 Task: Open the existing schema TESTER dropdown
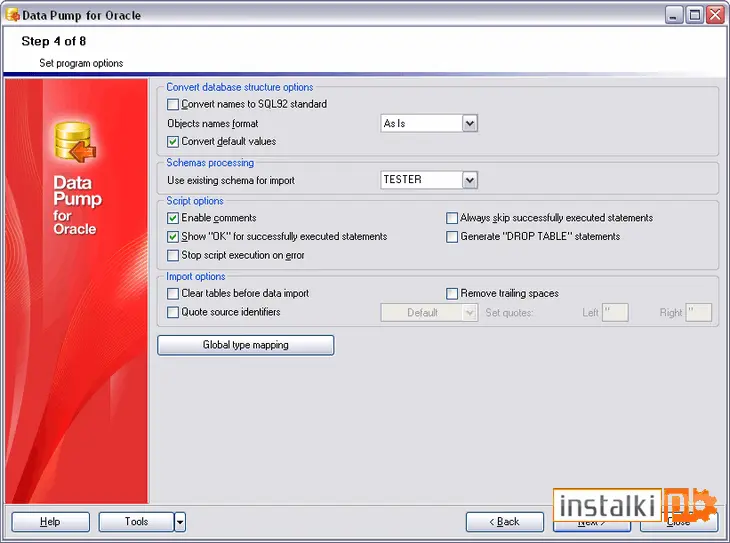click(x=470, y=180)
